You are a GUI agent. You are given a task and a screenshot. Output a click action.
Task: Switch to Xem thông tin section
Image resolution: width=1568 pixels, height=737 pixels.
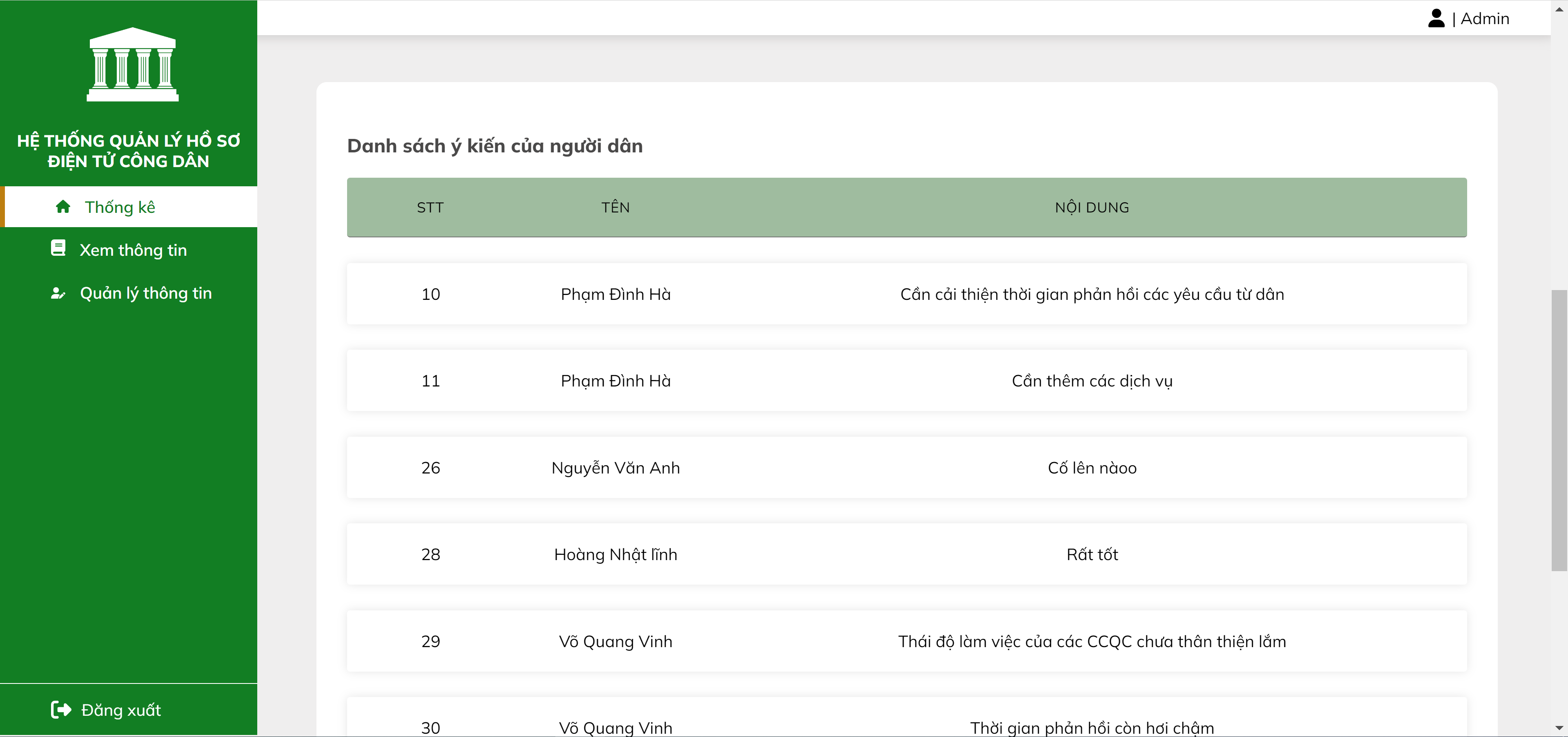click(133, 249)
